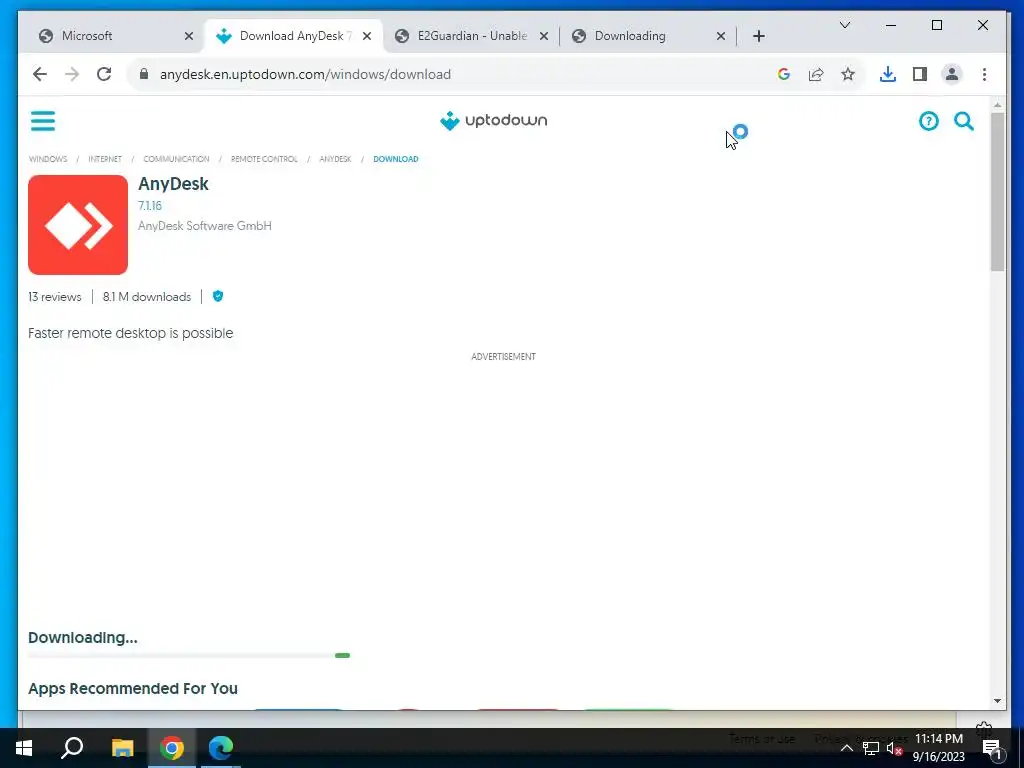1024x768 pixels.
Task: Go back with the browser back arrow
Action: click(40, 74)
